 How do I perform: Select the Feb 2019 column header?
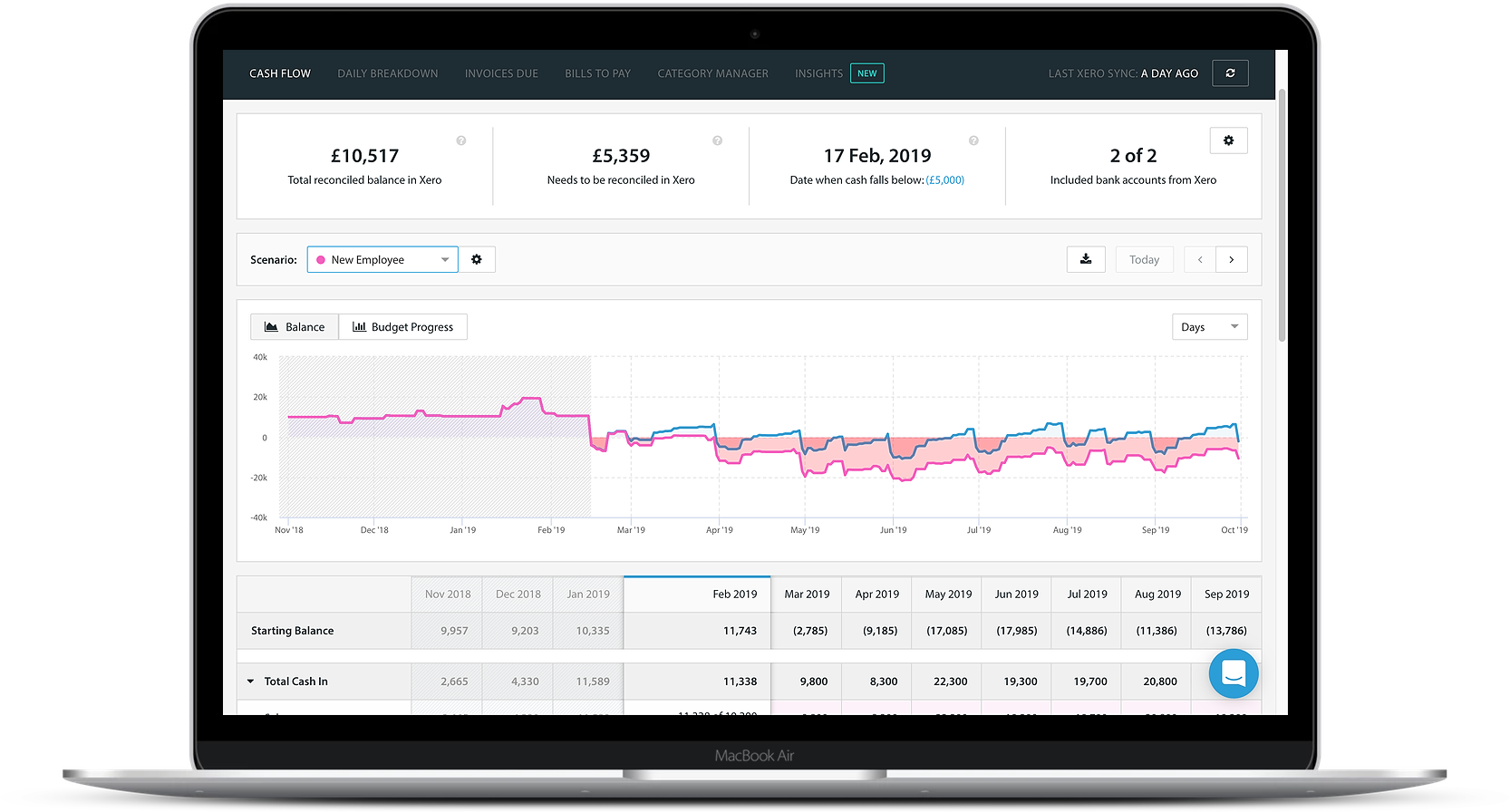tap(734, 594)
